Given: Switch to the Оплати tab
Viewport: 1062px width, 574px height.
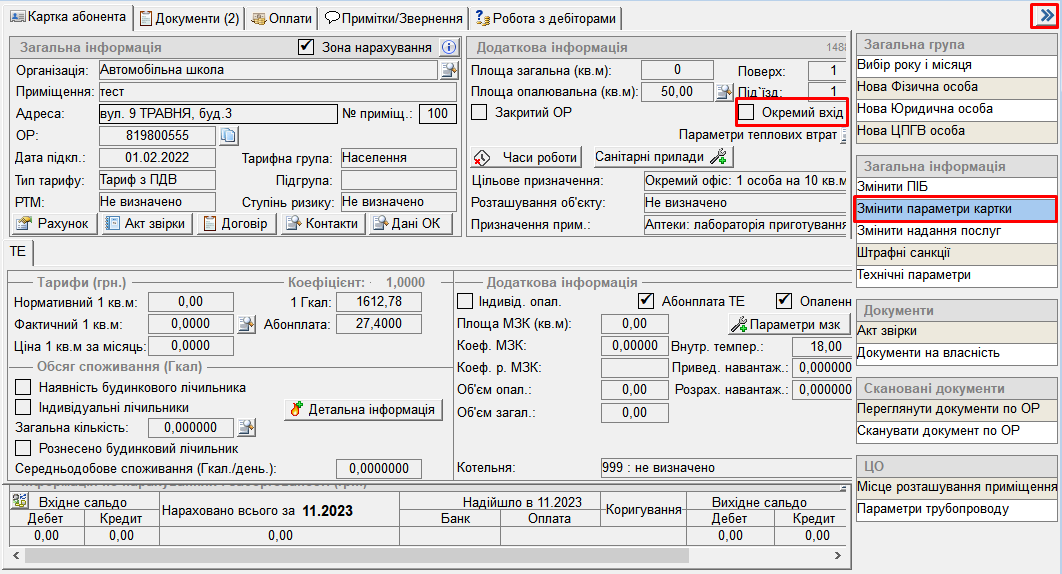Looking at the screenshot, I should 281,18.
